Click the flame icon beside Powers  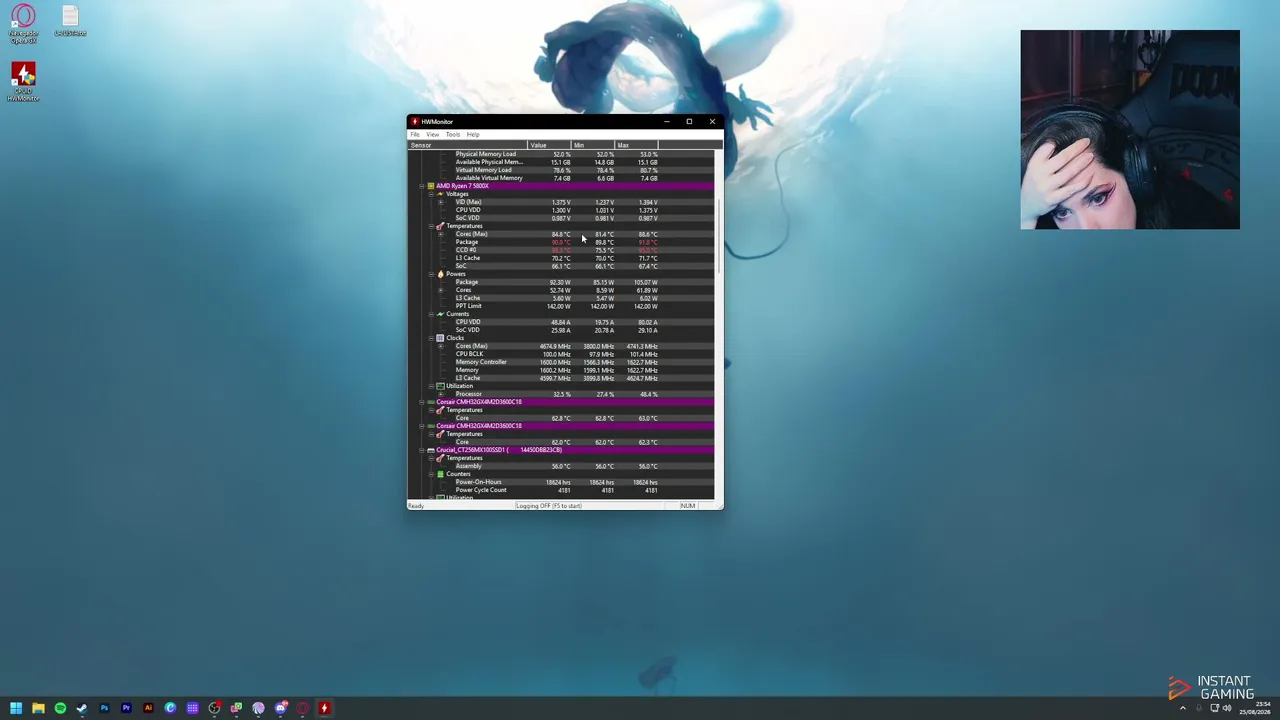[440, 274]
